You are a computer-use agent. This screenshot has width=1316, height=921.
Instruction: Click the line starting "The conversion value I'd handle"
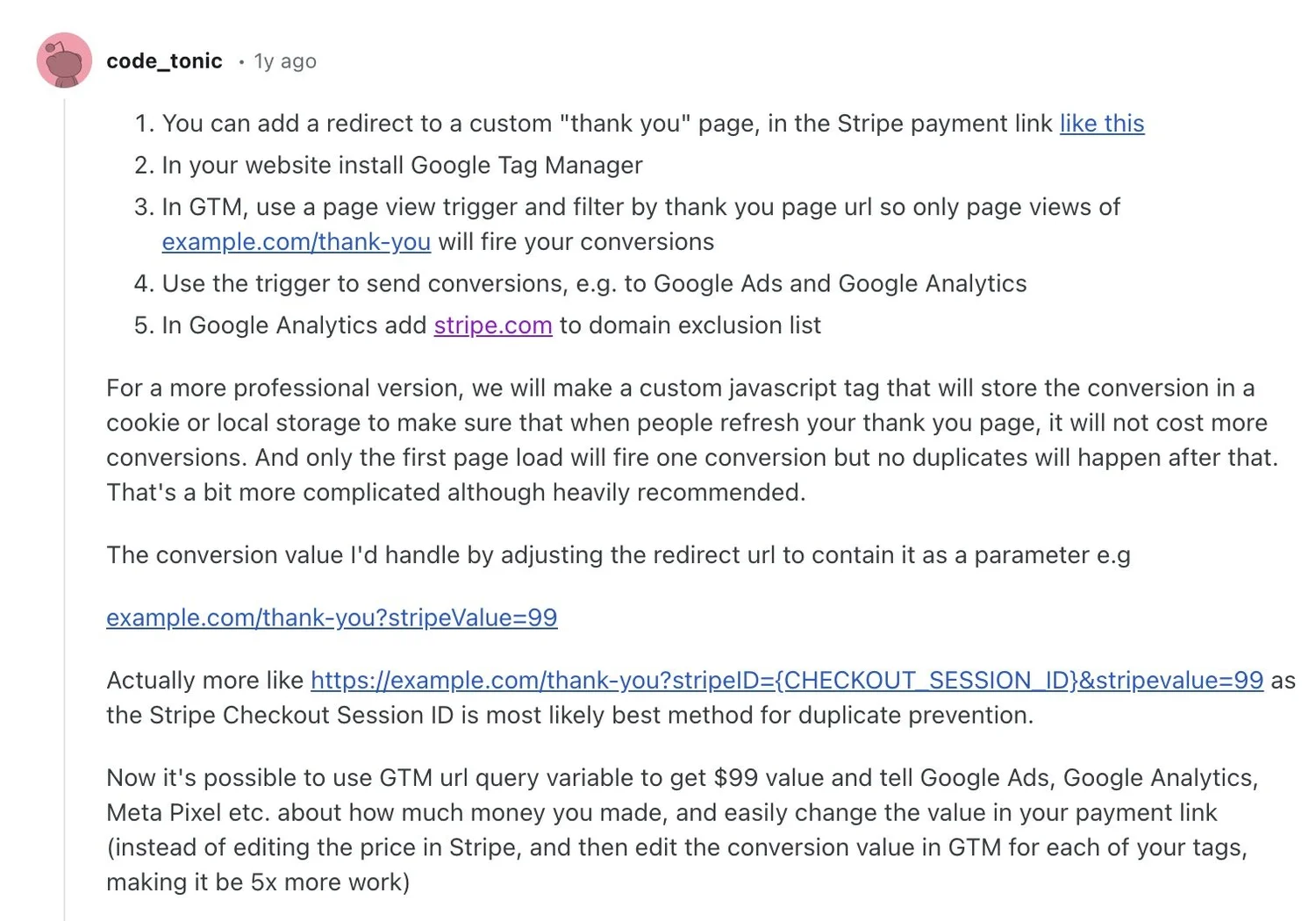point(618,555)
